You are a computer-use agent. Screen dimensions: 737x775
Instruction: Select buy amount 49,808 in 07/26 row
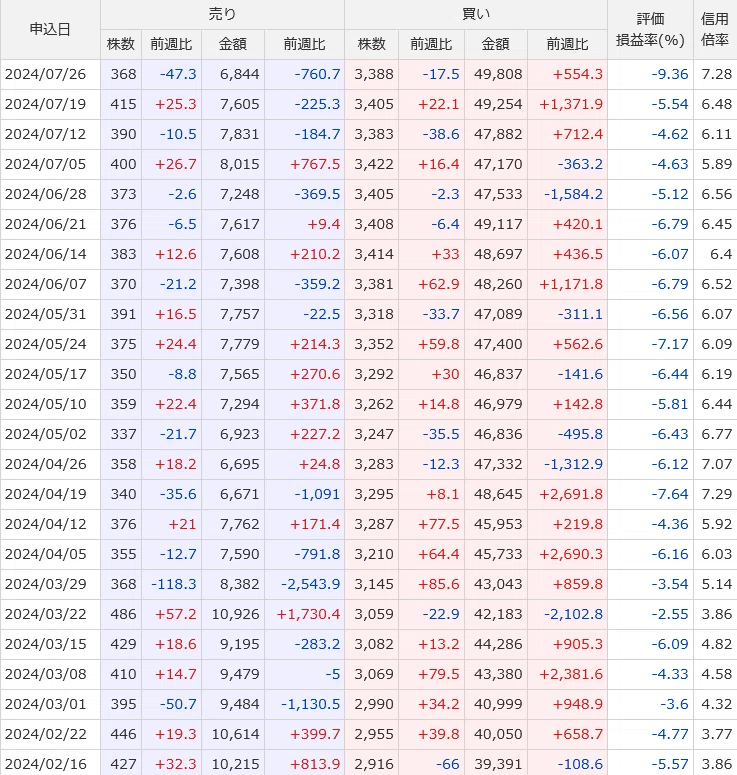coord(496,75)
